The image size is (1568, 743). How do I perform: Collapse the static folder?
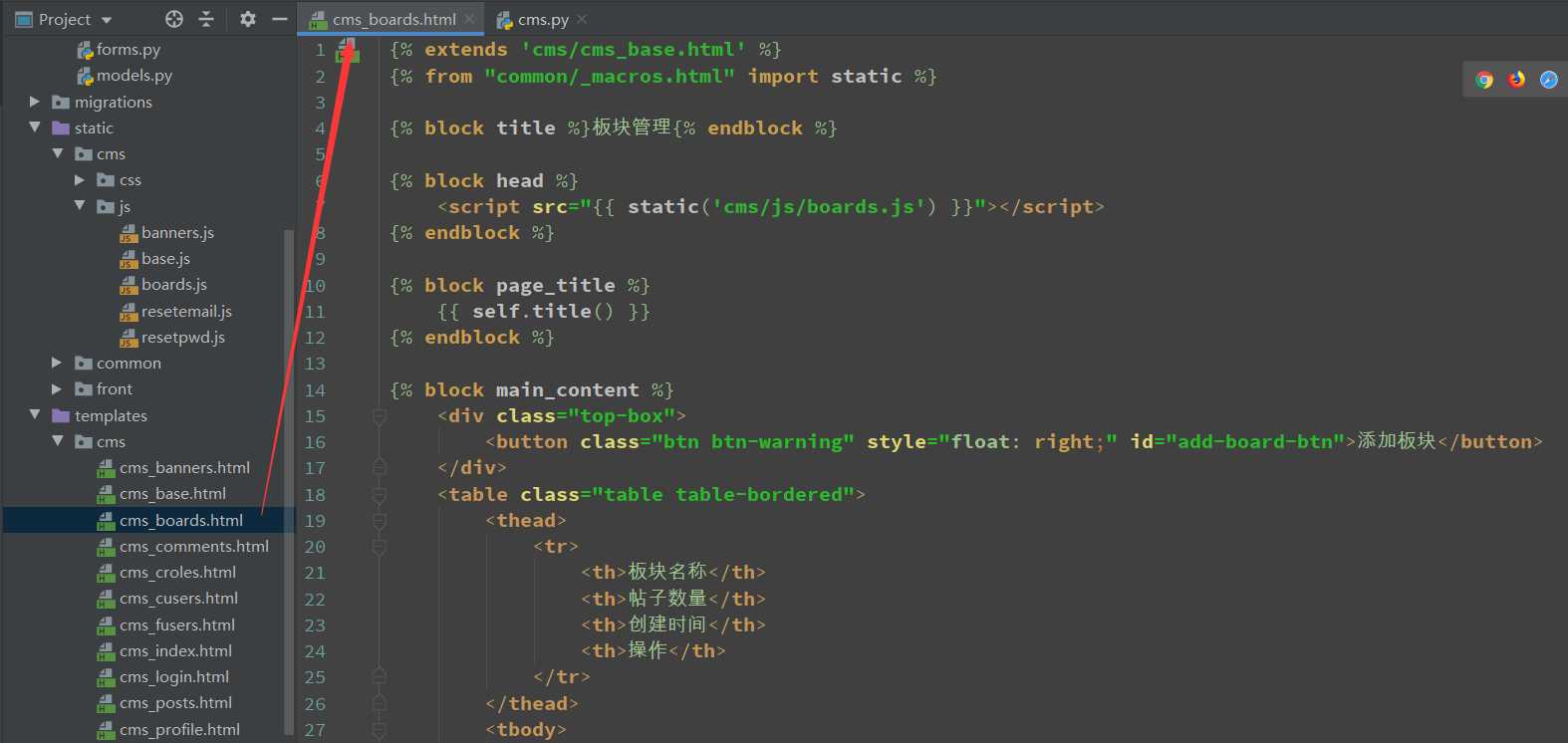click(35, 127)
